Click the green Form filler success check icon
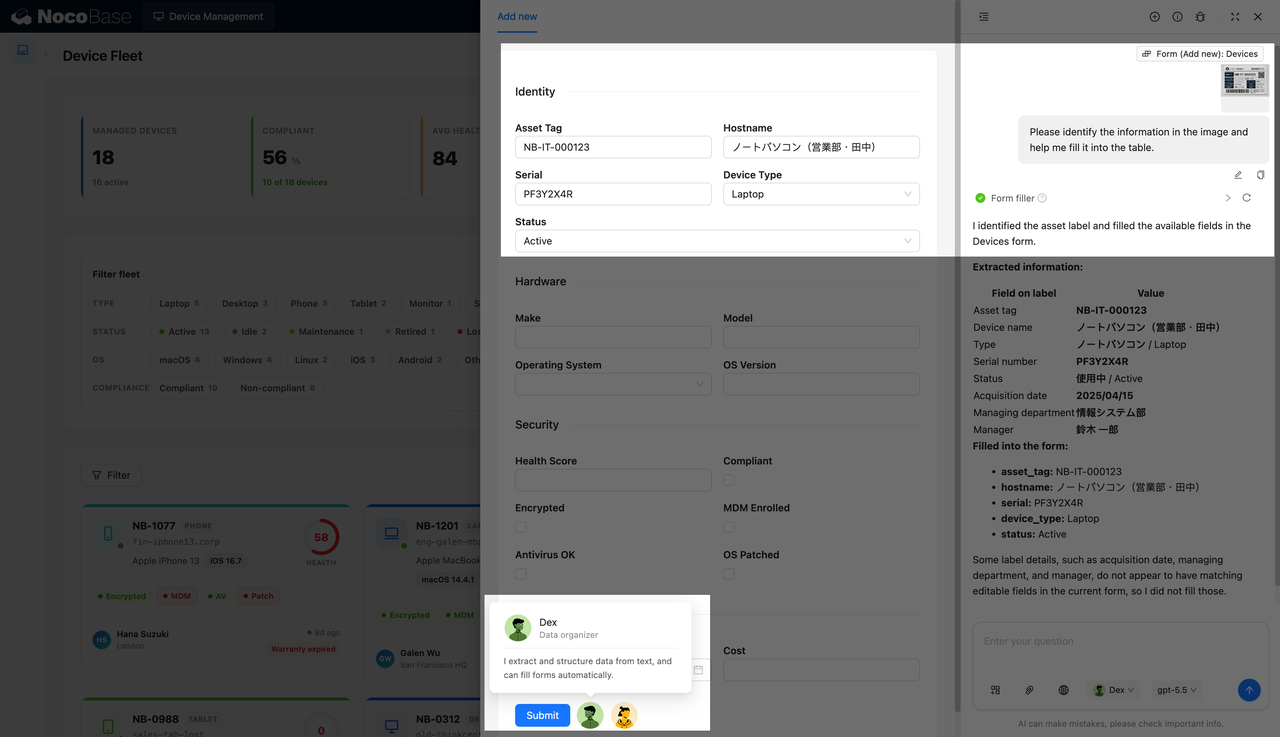 [980, 198]
